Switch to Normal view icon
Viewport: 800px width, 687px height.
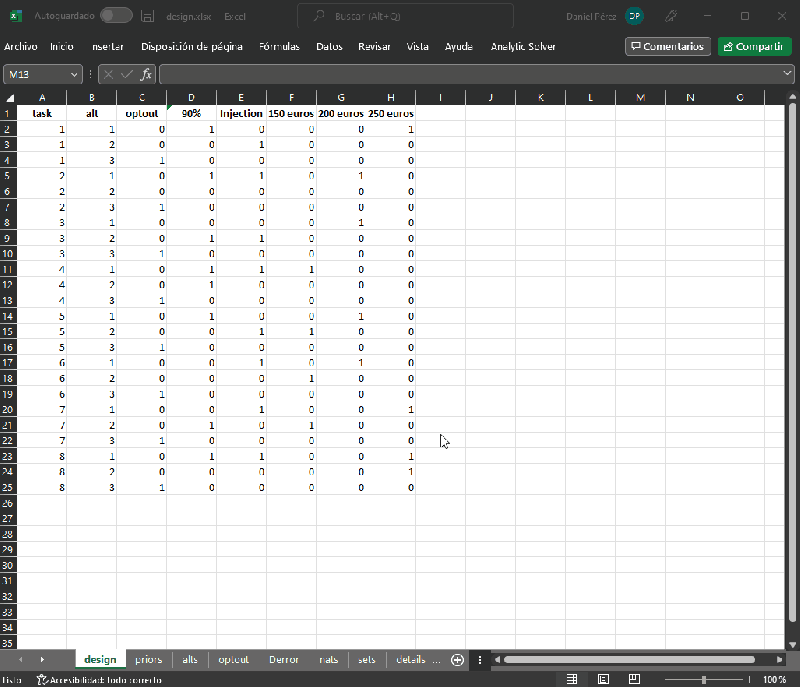click(572, 679)
